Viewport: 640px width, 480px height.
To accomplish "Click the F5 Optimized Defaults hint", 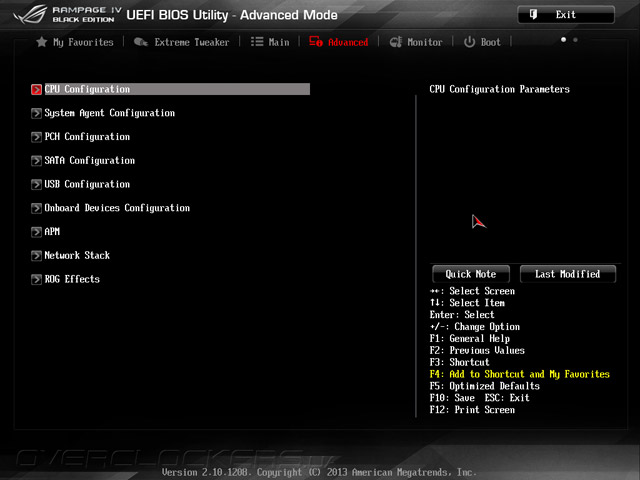I will 484,386.
